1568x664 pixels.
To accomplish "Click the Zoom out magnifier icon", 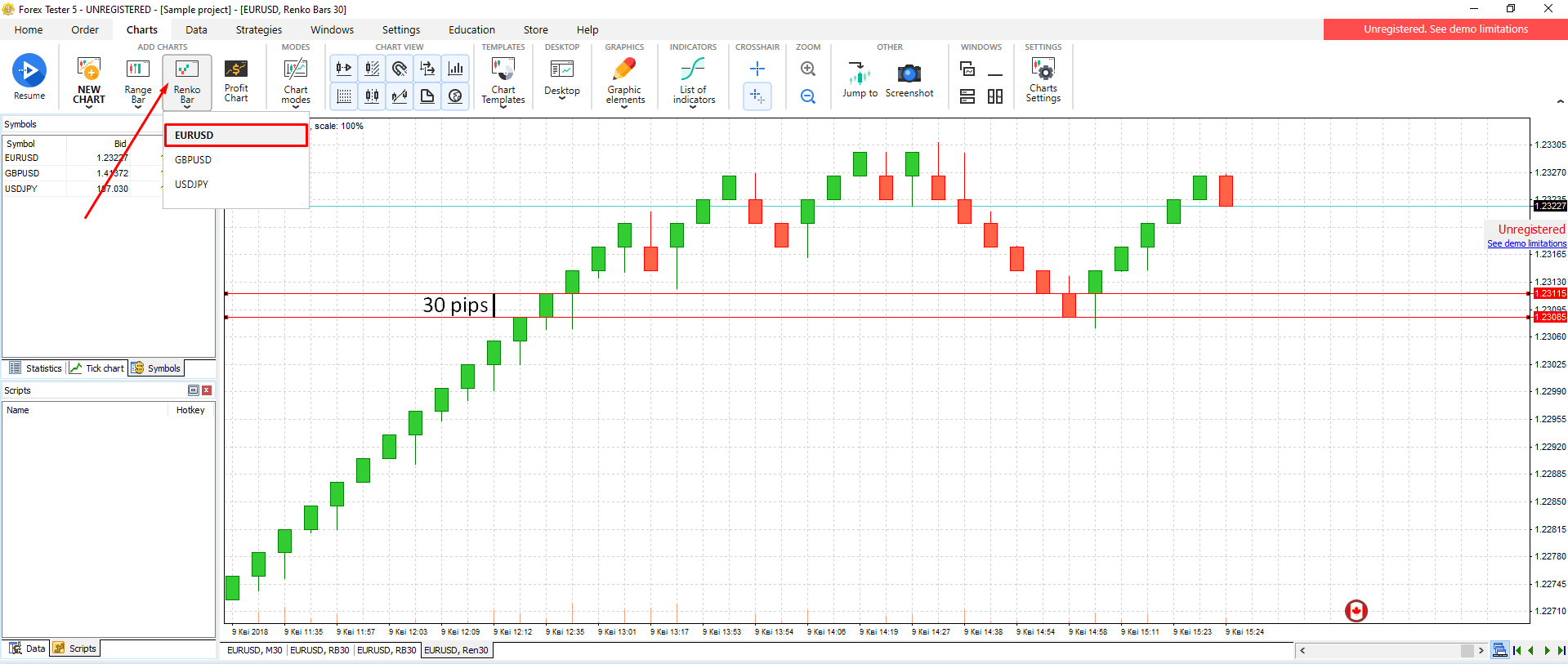I will click(x=807, y=96).
